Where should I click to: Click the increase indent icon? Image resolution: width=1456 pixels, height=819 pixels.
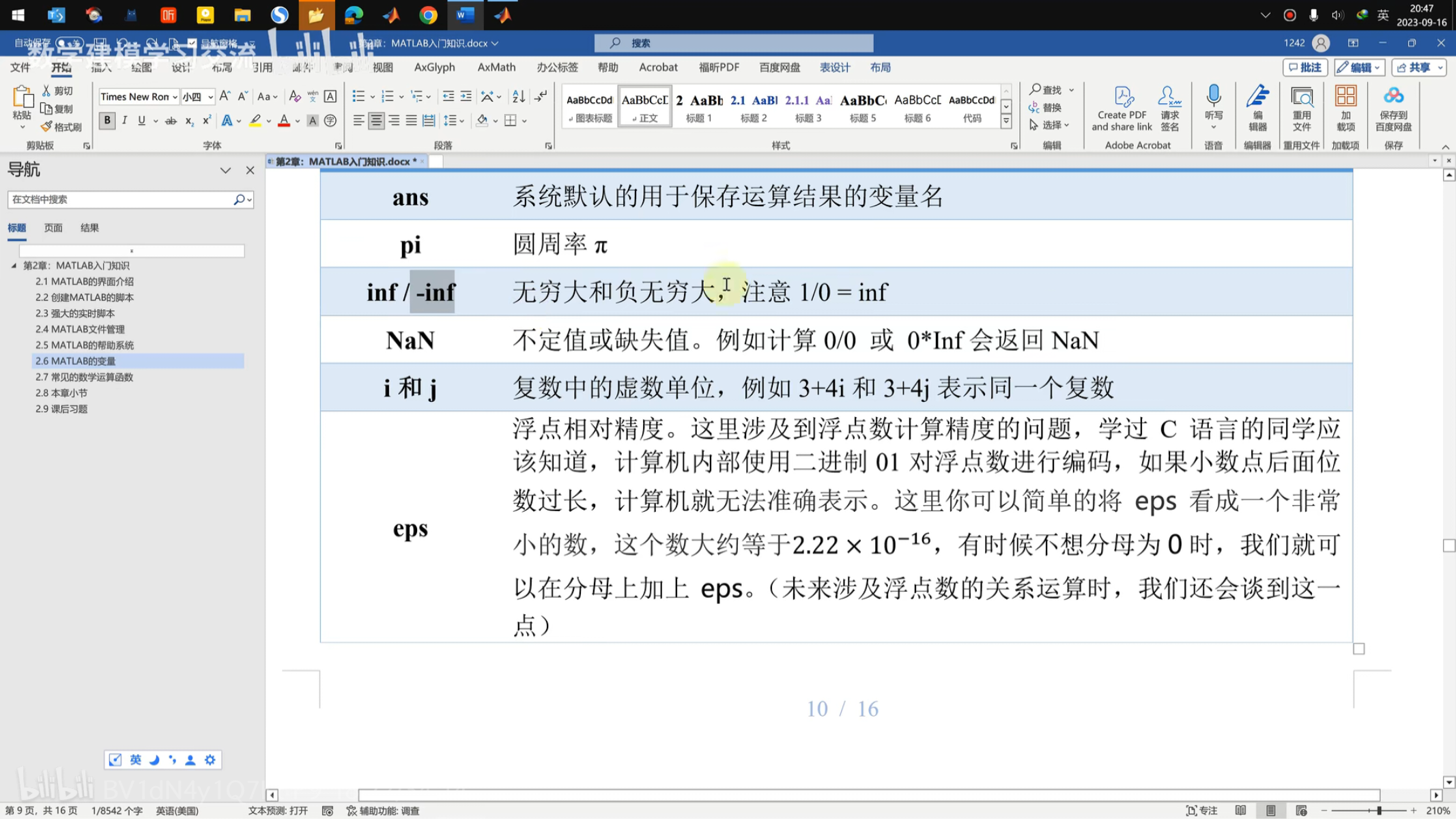point(466,96)
